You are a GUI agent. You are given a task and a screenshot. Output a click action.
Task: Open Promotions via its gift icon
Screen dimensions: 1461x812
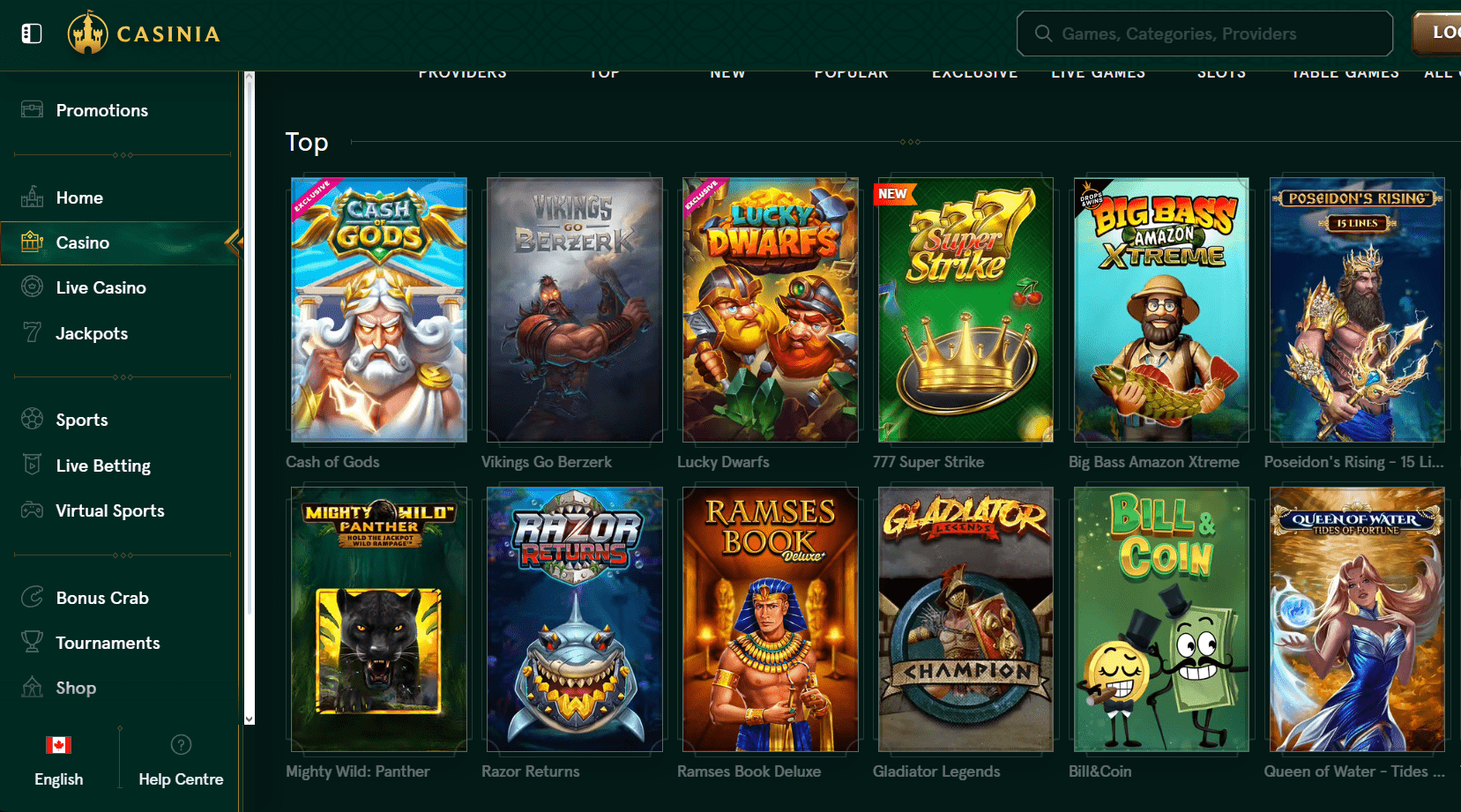[33, 110]
